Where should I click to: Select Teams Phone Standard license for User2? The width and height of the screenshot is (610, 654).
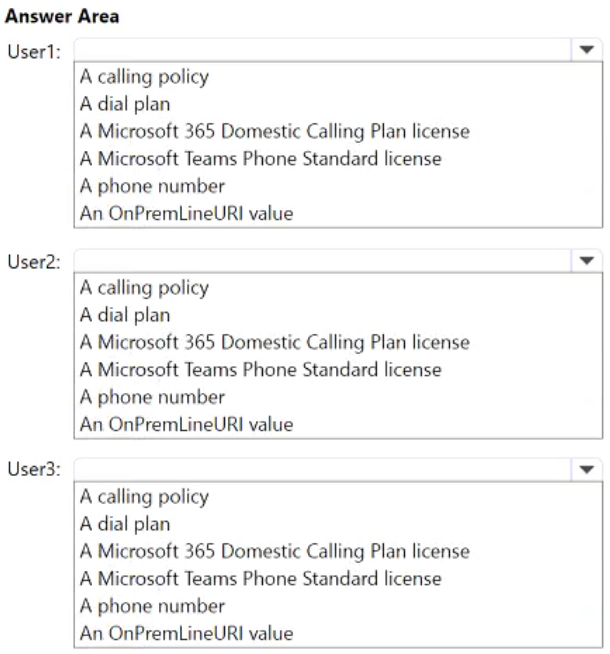[261, 370]
